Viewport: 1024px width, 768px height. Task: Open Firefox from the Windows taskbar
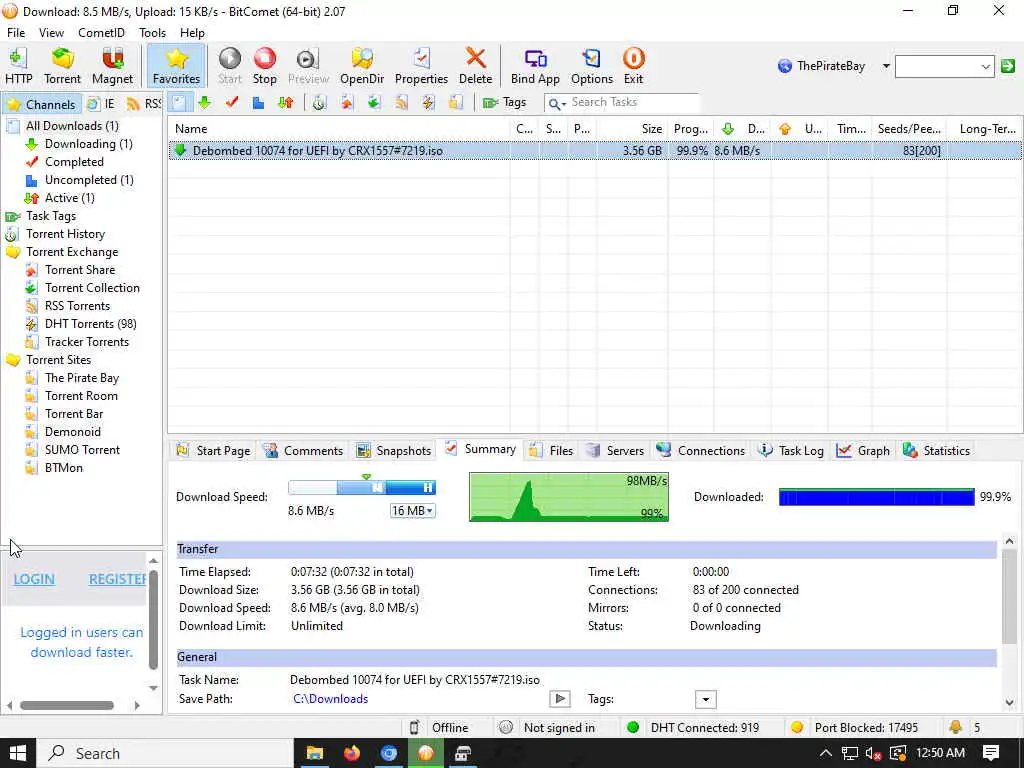coord(352,753)
